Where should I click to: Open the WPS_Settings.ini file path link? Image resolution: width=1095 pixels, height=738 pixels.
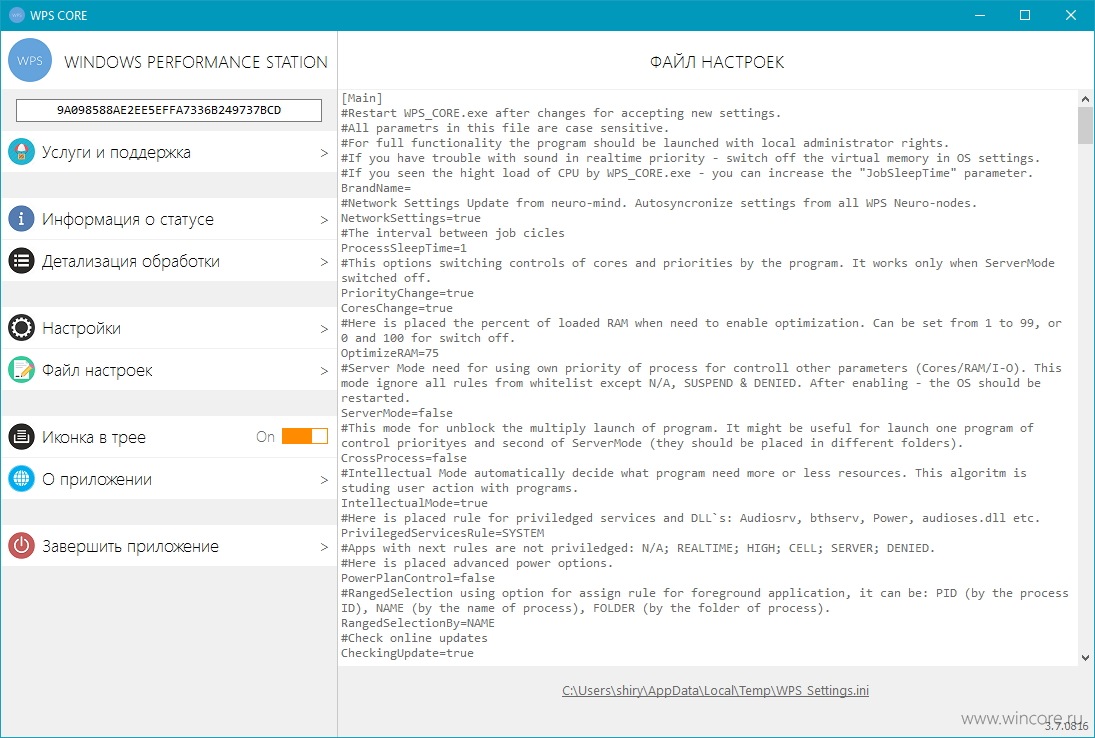(715, 691)
